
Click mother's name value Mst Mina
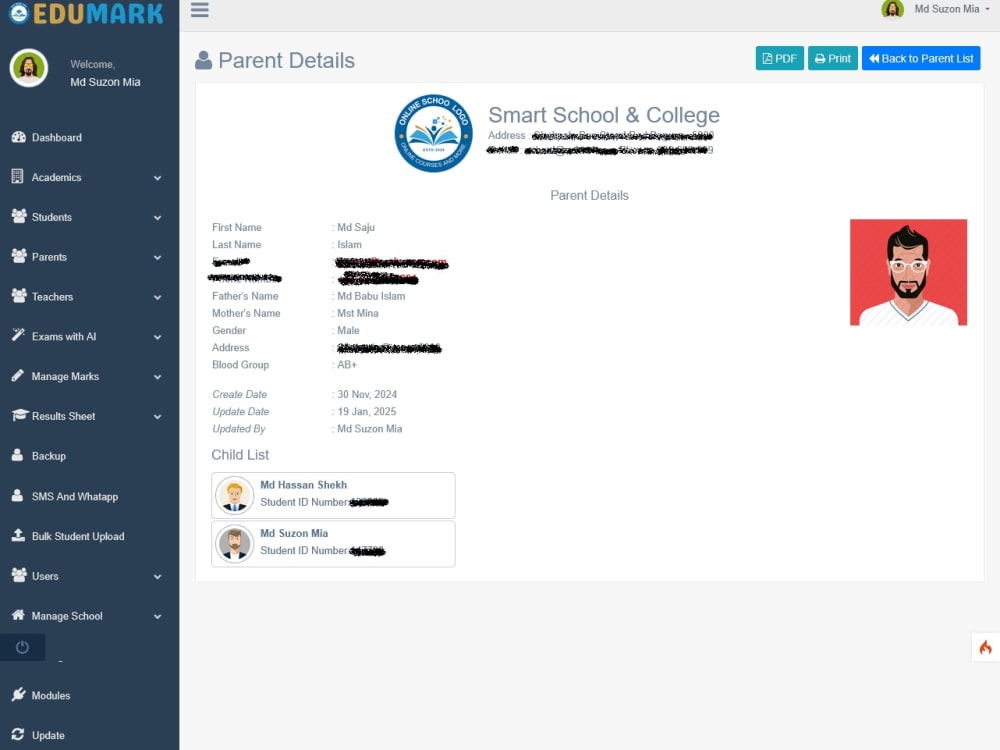[x=358, y=313]
